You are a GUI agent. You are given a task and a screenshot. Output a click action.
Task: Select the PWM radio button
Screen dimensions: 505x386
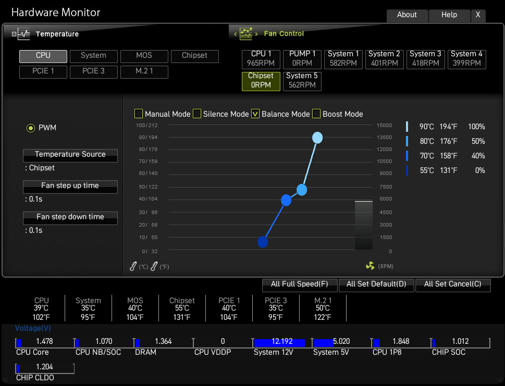(x=30, y=128)
